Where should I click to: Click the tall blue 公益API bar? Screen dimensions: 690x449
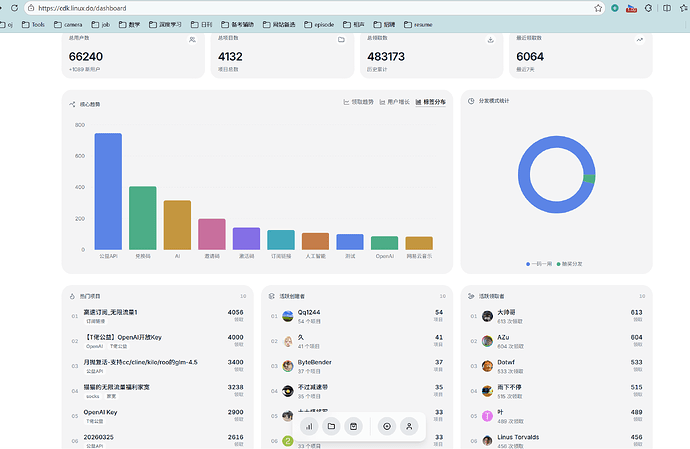[108, 191]
